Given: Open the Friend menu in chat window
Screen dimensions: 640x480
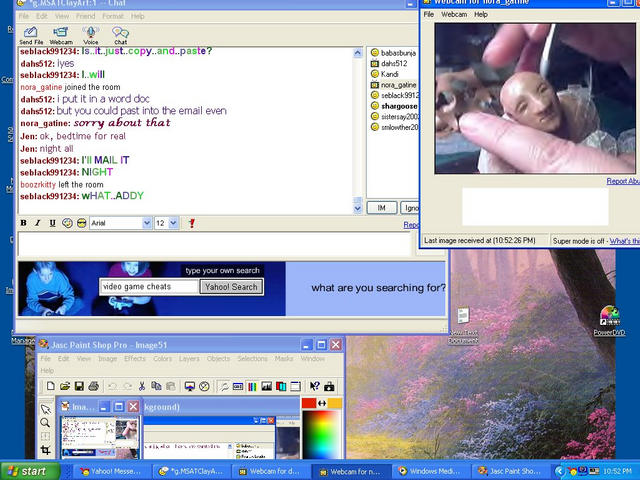Looking at the screenshot, I should click(x=85, y=16).
